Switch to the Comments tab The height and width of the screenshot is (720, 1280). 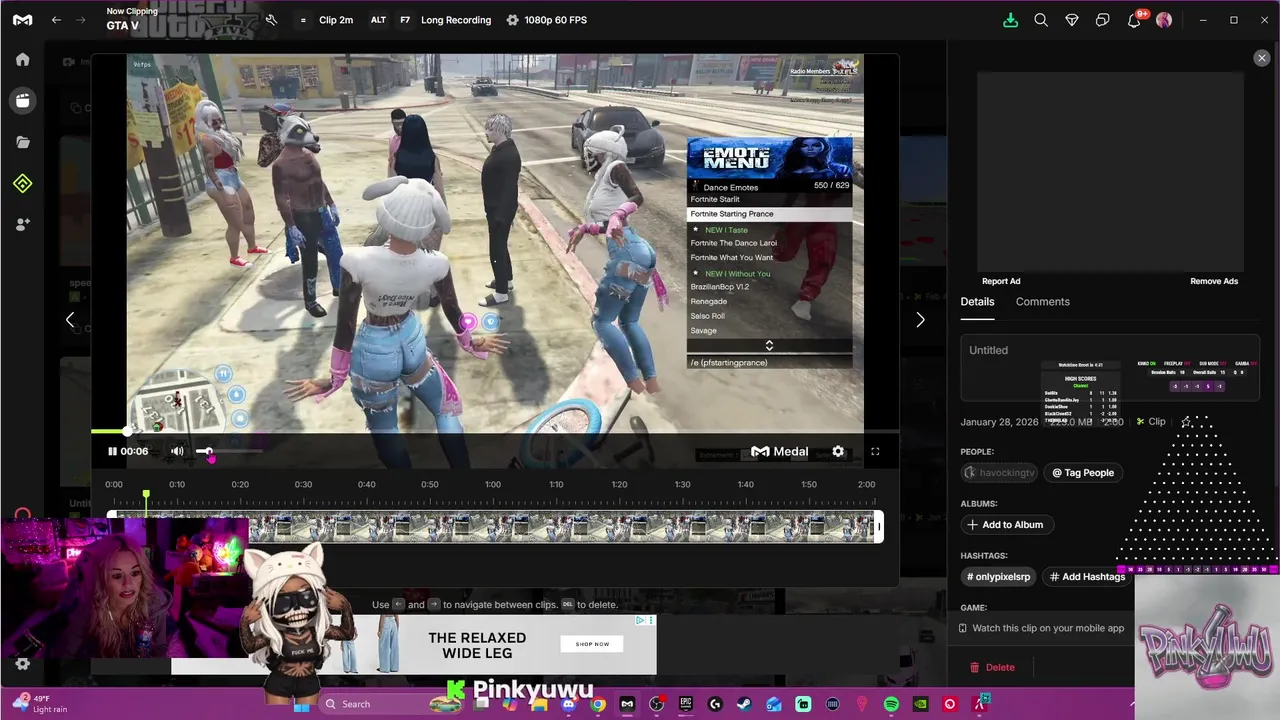(x=1042, y=302)
